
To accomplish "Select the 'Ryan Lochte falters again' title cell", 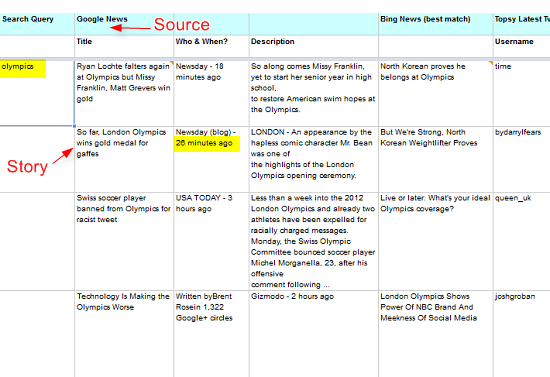I will tap(124, 93).
